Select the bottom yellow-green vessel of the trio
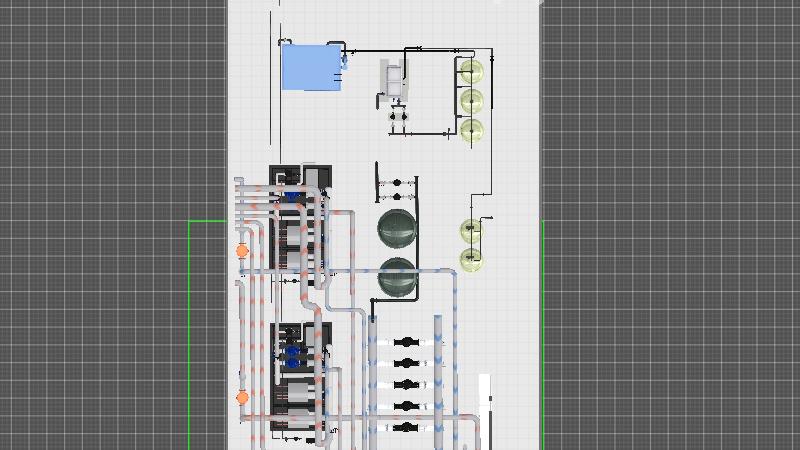Screen dimensions: 800x450 click(471, 130)
